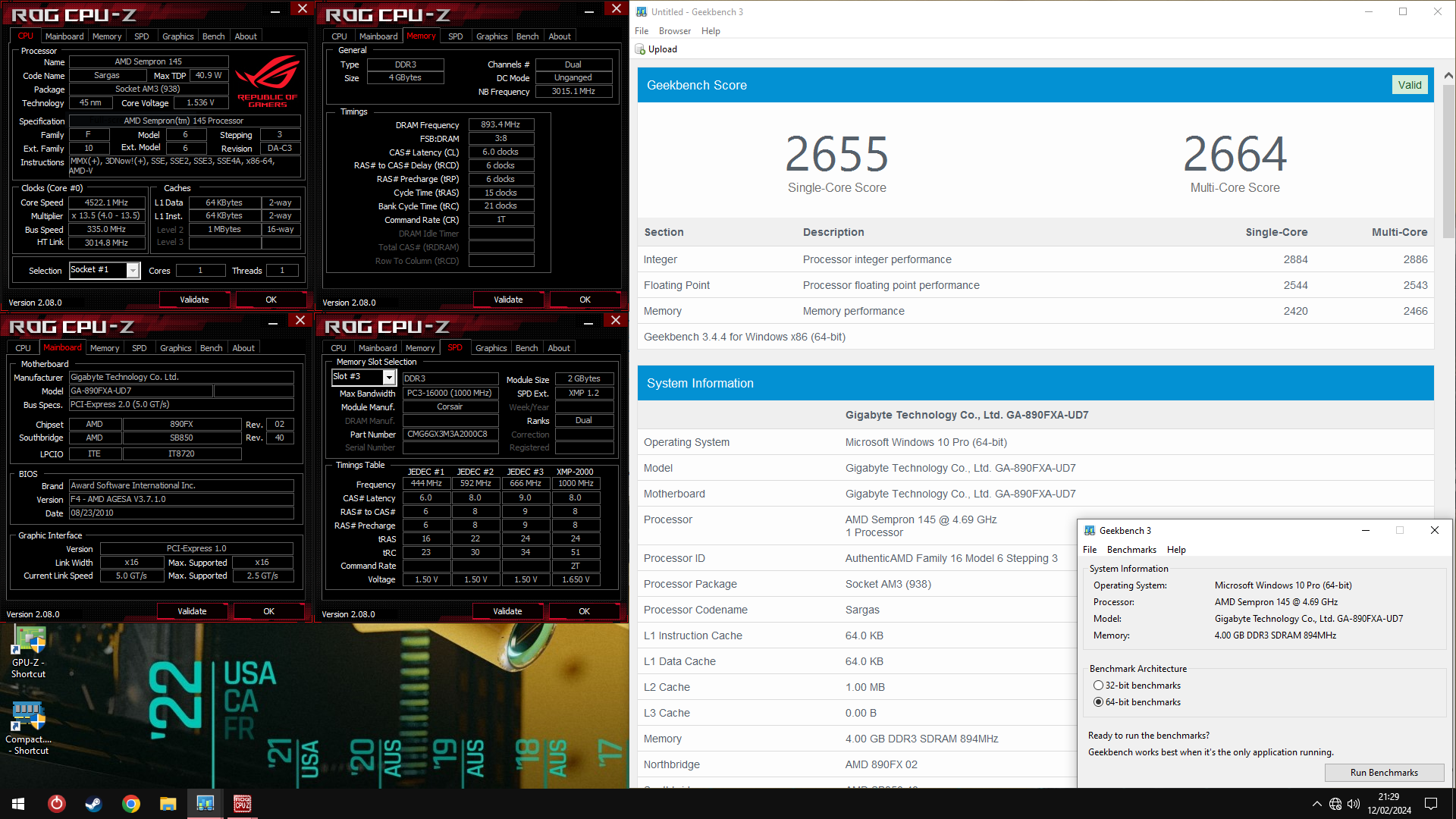Click the Integer row in score table
Image resolution: width=1456 pixels, height=819 pixels.
coord(1035,259)
